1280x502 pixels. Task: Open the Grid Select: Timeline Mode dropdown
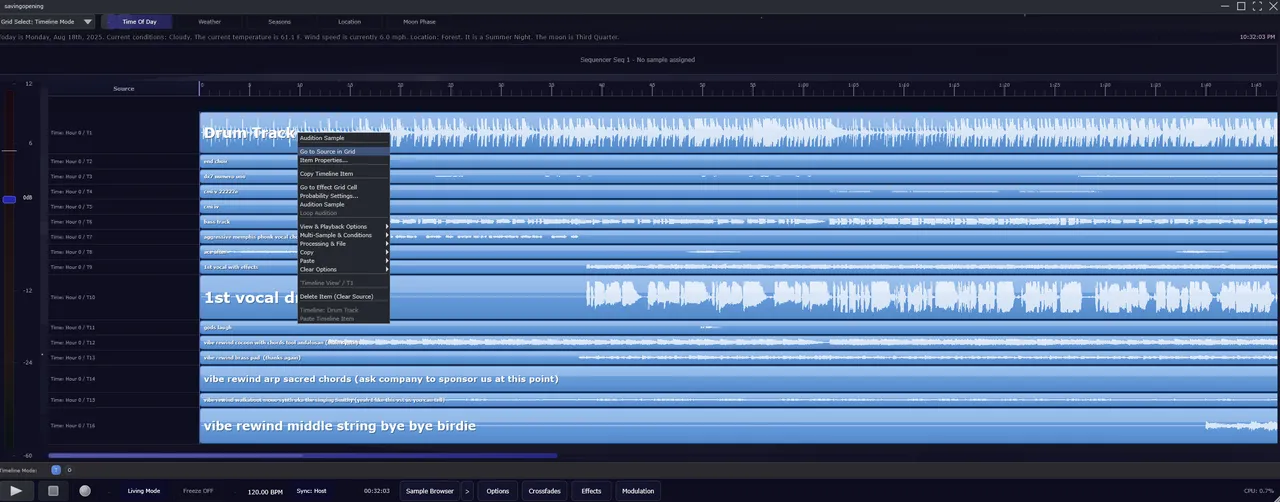click(x=47, y=21)
